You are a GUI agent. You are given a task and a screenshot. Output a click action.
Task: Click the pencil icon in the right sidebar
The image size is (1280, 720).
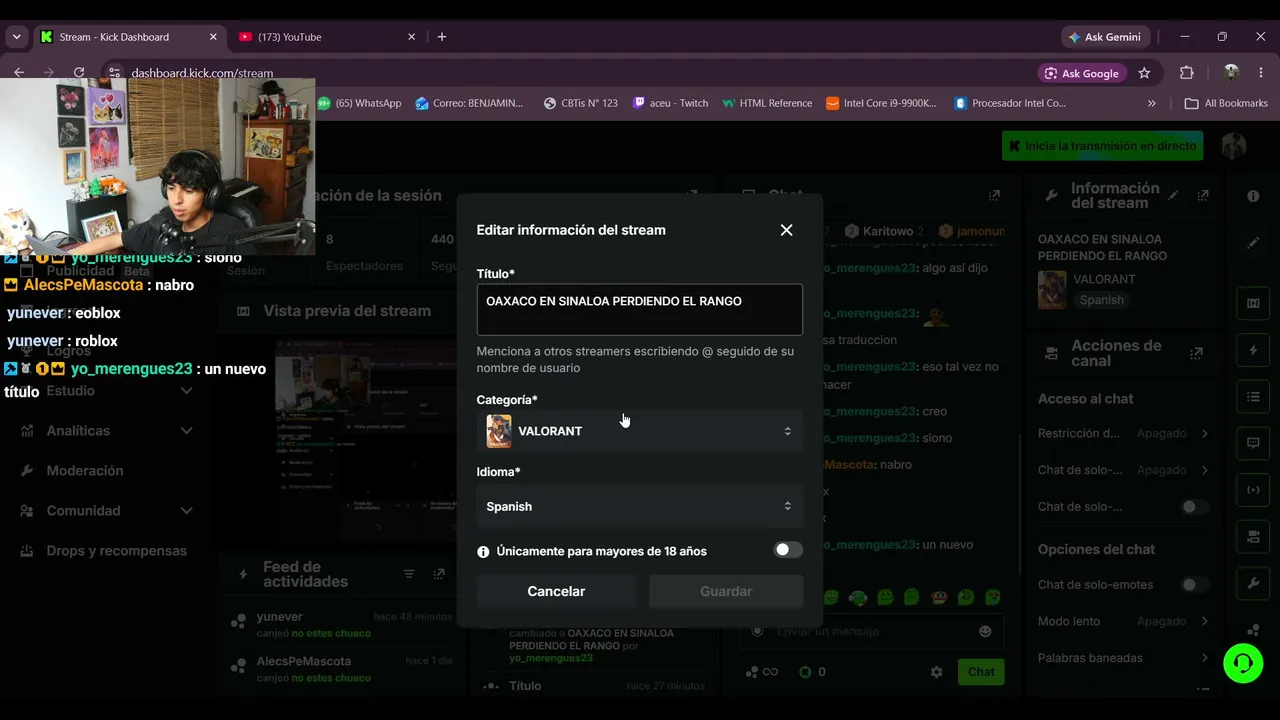[1253, 243]
